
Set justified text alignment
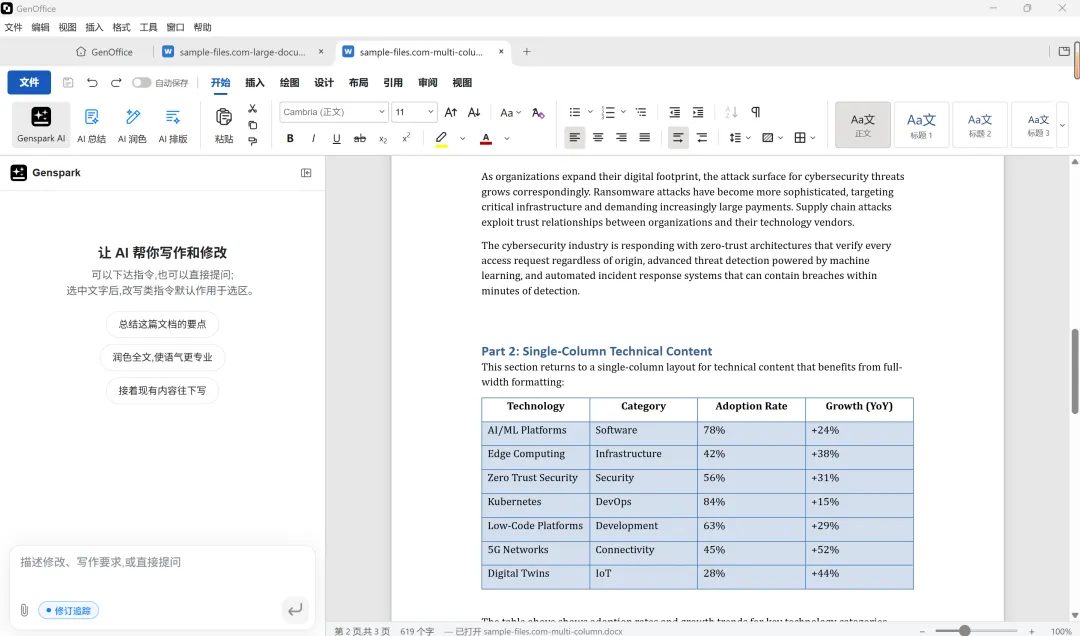[x=645, y=138]
